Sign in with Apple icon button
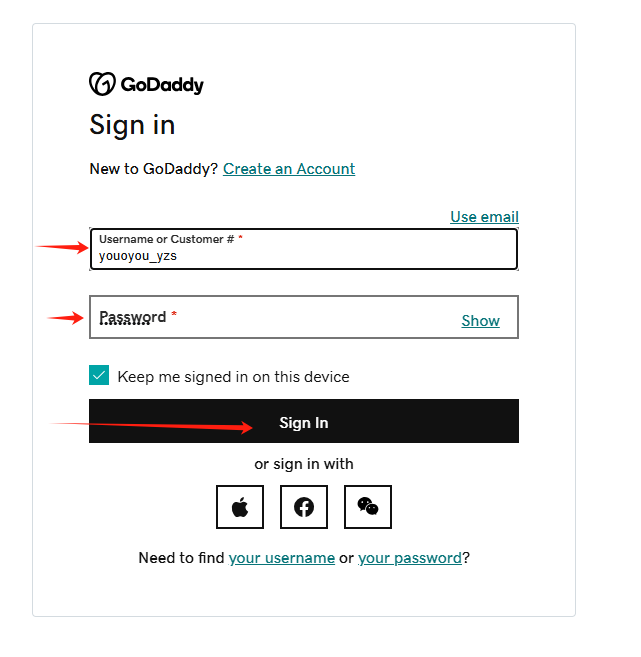641x657 pixels. tap(240, 507)
